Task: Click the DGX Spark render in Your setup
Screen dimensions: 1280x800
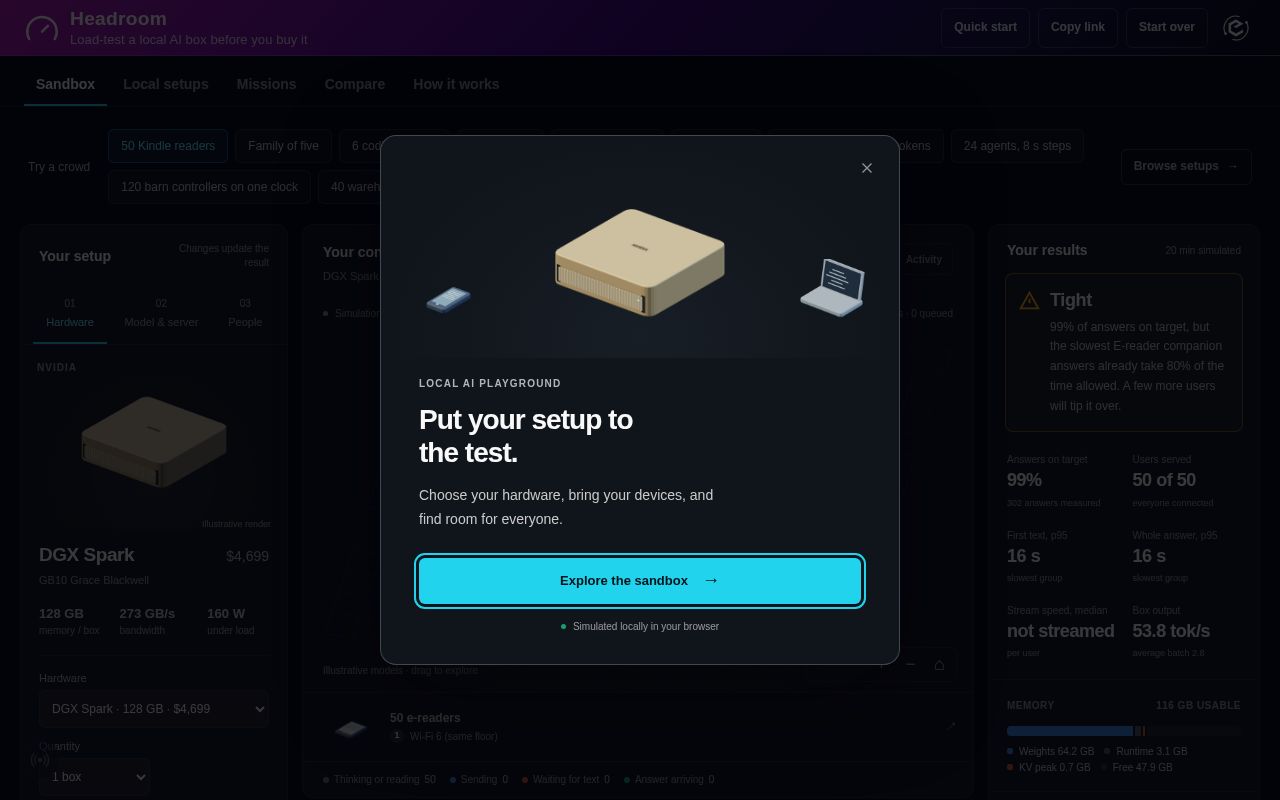Action: click(154, 442)
